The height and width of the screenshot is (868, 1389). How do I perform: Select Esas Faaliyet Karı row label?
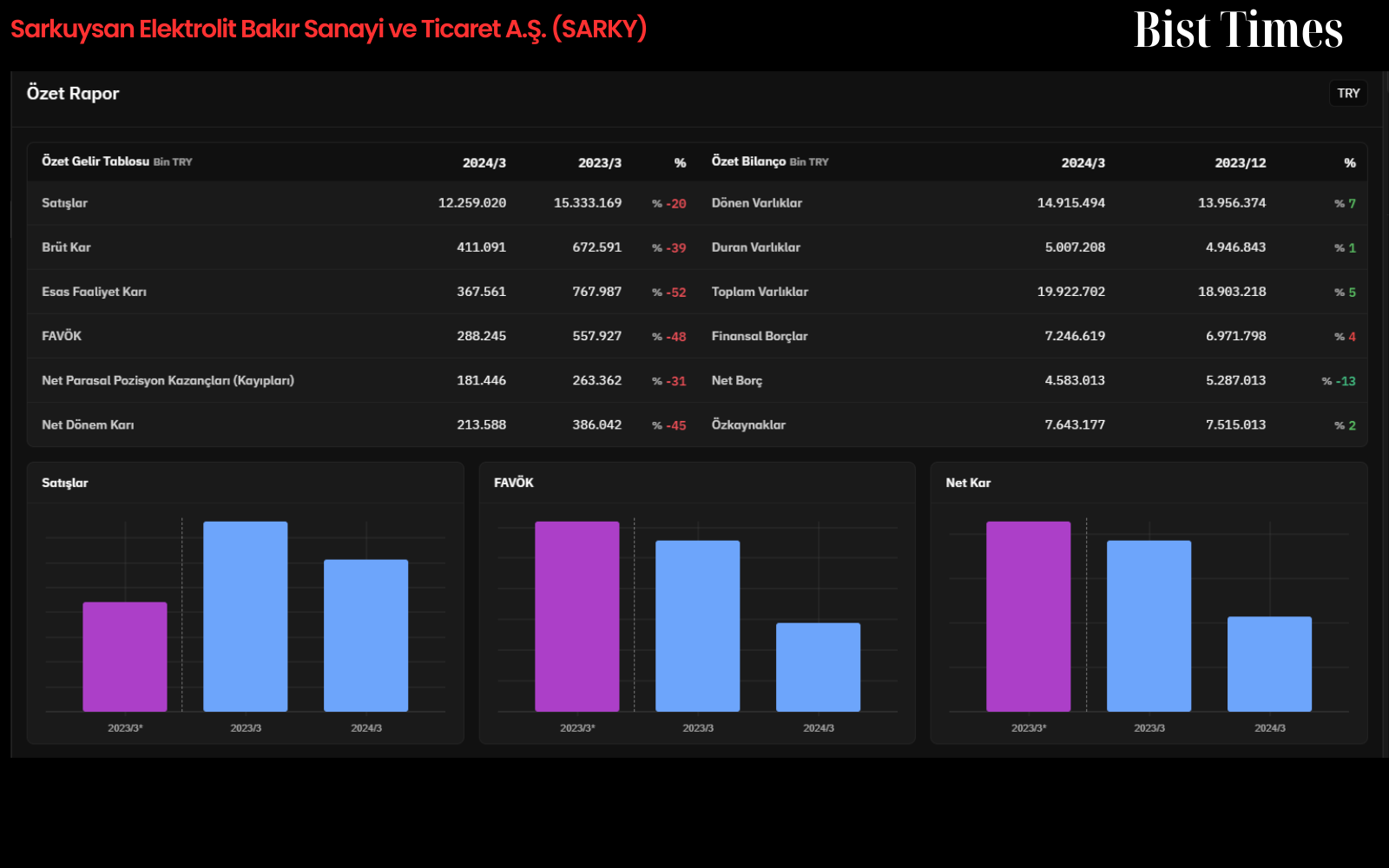tap(94, 292)
